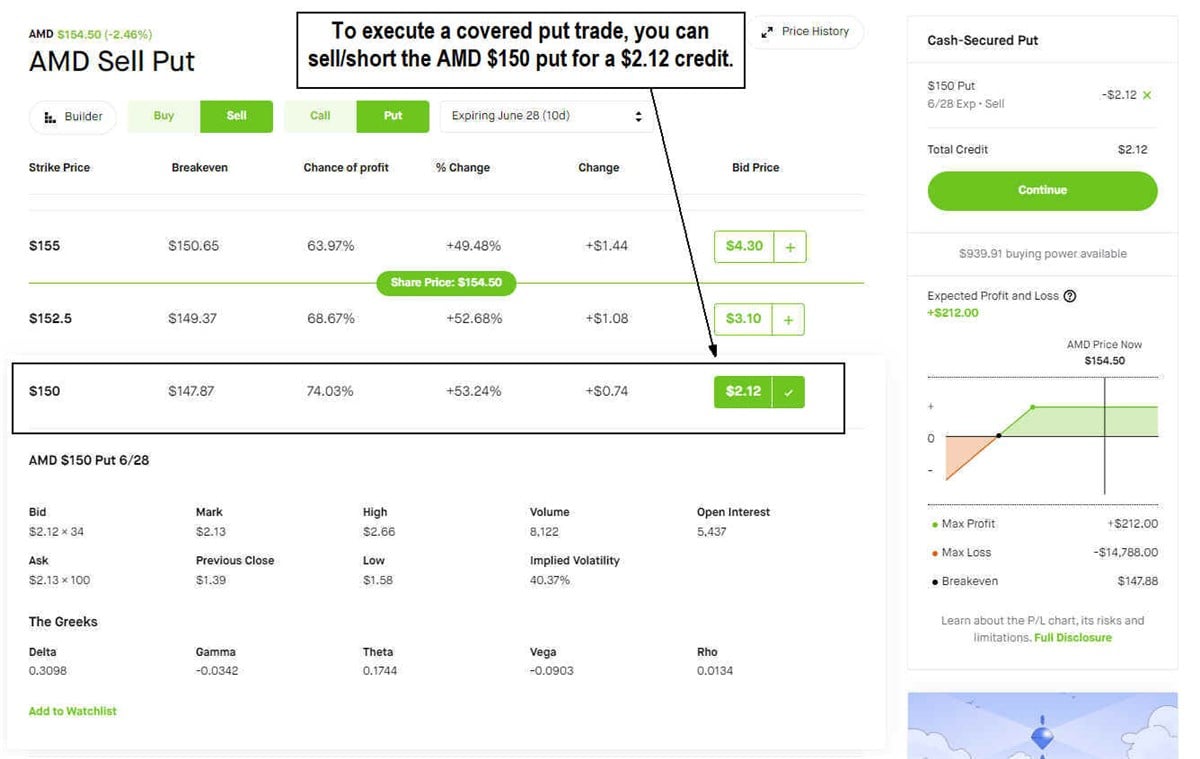Click the Price History expand icon

pos(767,32)
